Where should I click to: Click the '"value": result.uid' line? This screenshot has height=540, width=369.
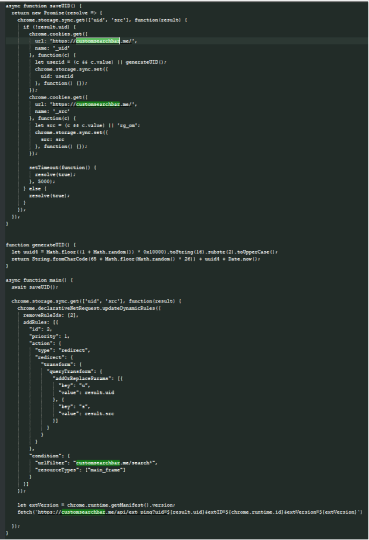click(x=86, y=392)
